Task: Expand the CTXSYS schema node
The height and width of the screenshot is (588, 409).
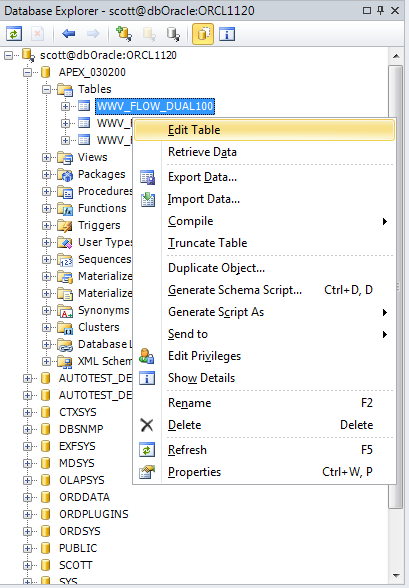Action: tap(27, 412)
